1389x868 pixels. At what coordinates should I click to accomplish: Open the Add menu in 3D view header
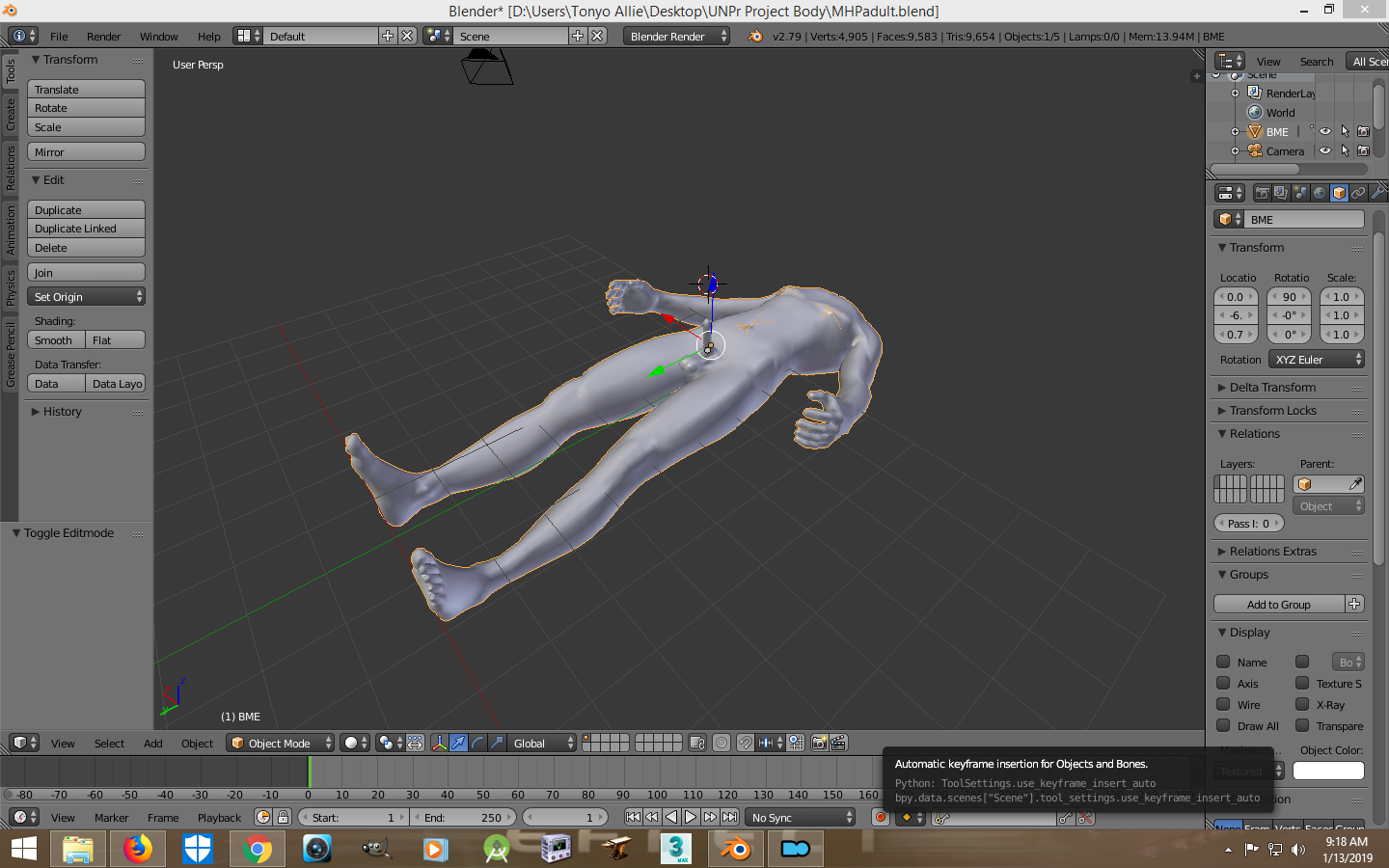click(x=152, y=744)
